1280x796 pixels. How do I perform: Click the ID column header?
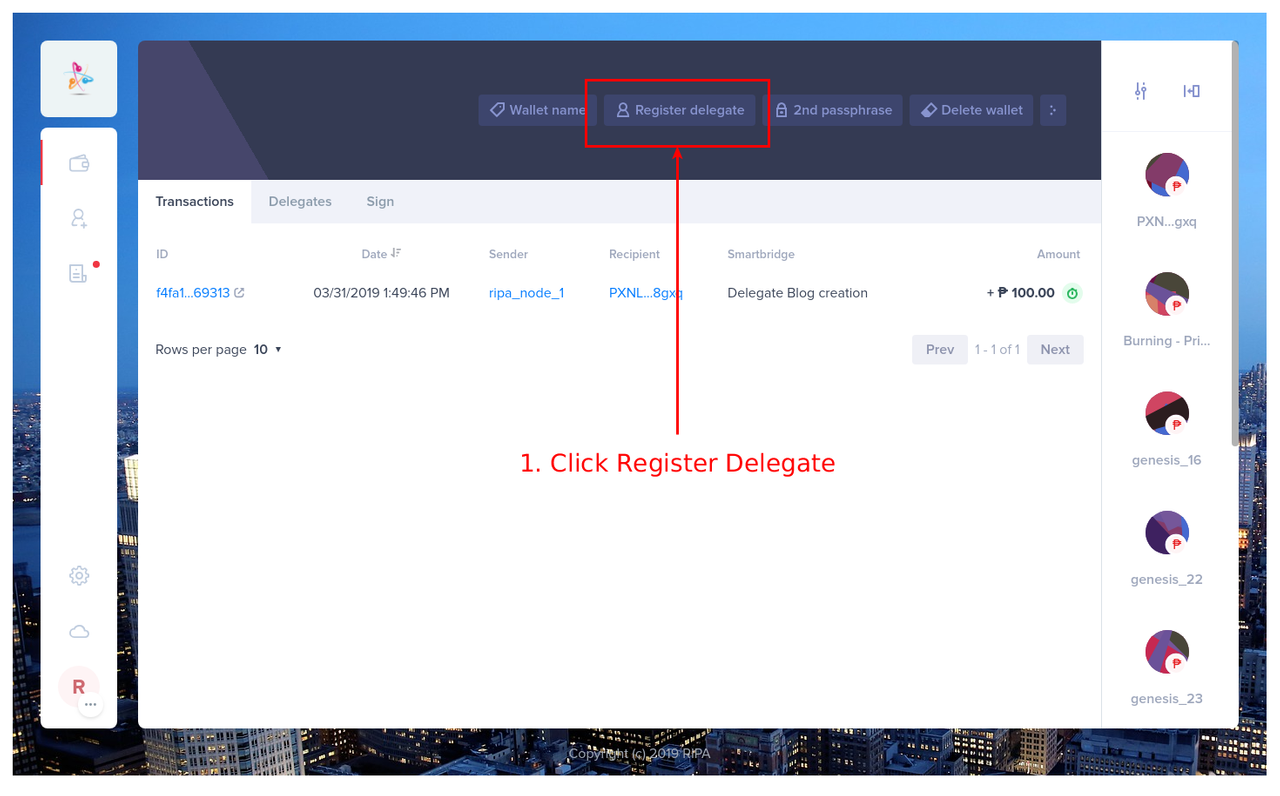(x=162, y=254)
